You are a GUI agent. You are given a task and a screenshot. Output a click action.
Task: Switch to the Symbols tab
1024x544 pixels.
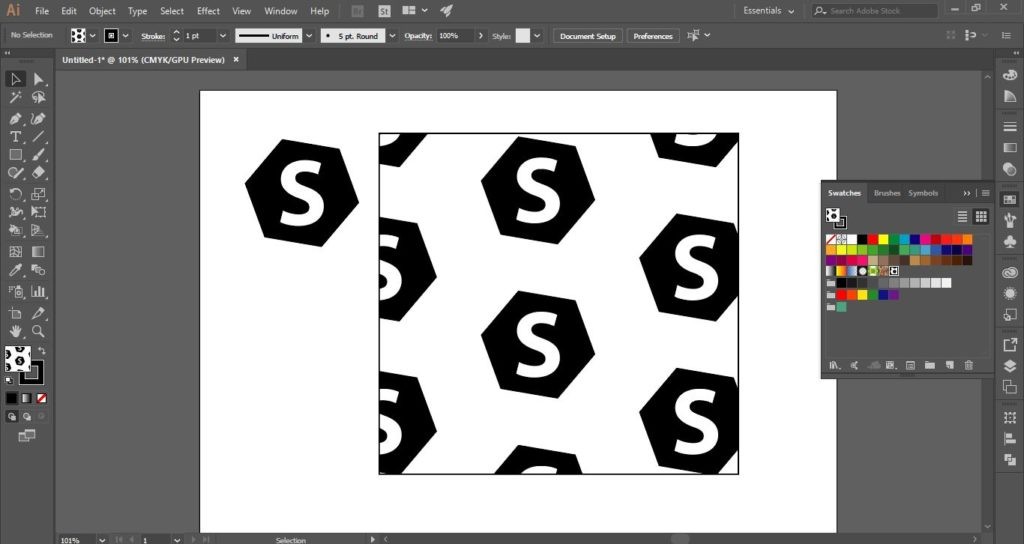[923, 193]
